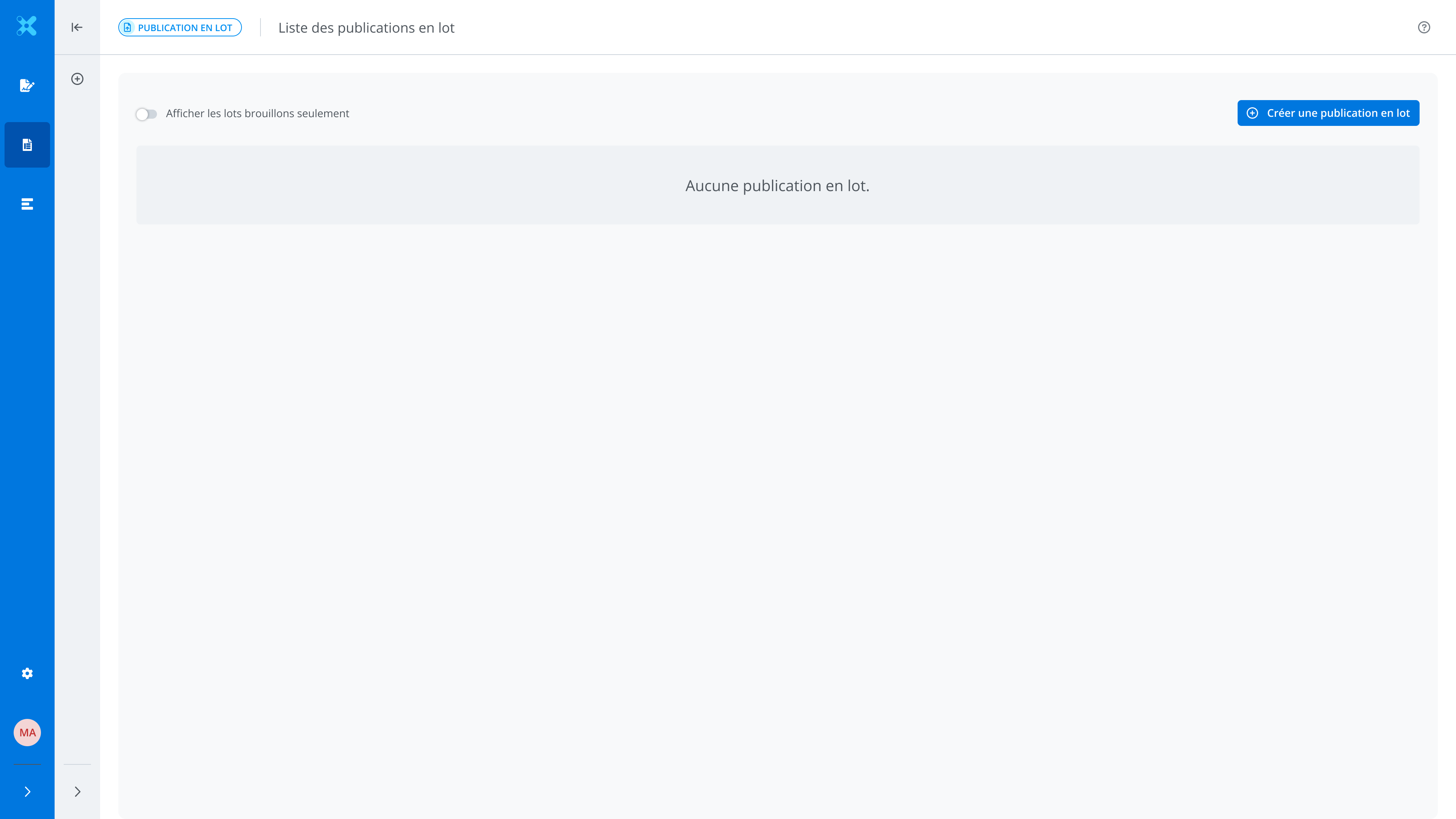The image size is (1456, 819).
Task: Open the MA user avatar
Action: tap(27, 733)
